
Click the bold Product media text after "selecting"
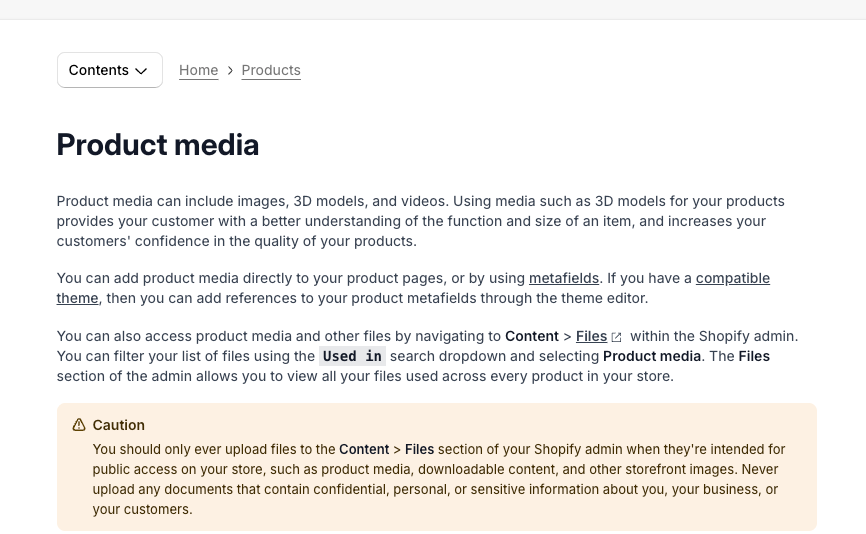652,356
